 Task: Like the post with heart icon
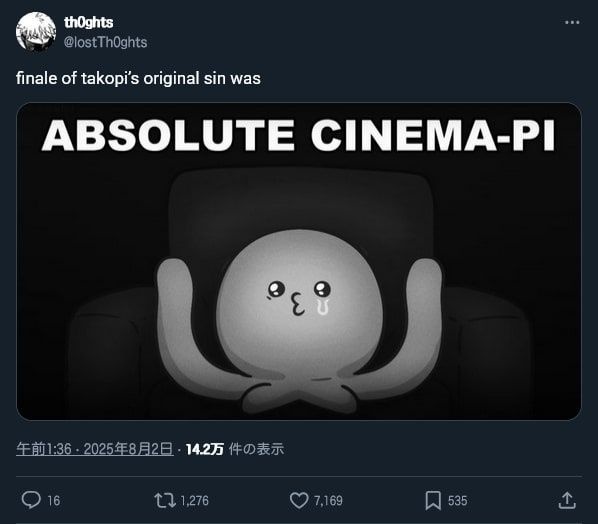pyautogui.click(x=299, y=500)
